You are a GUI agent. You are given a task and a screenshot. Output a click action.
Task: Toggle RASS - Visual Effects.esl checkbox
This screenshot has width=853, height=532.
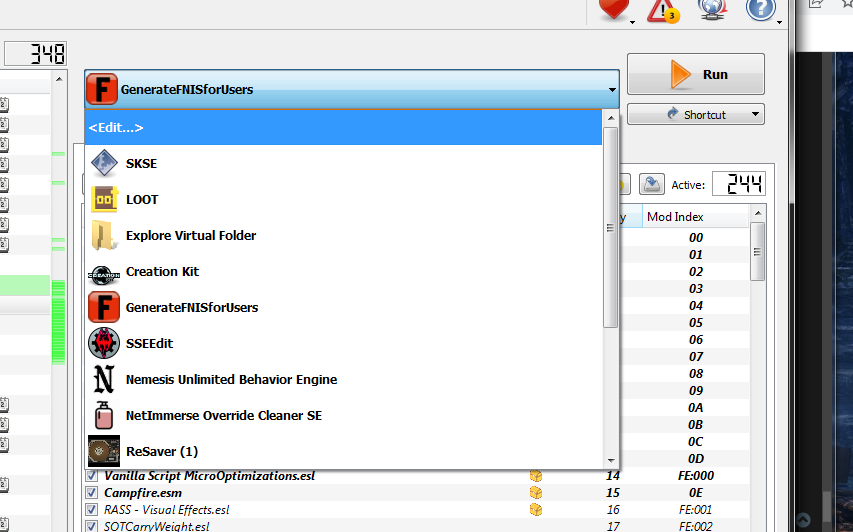click(x=91, y=510)
